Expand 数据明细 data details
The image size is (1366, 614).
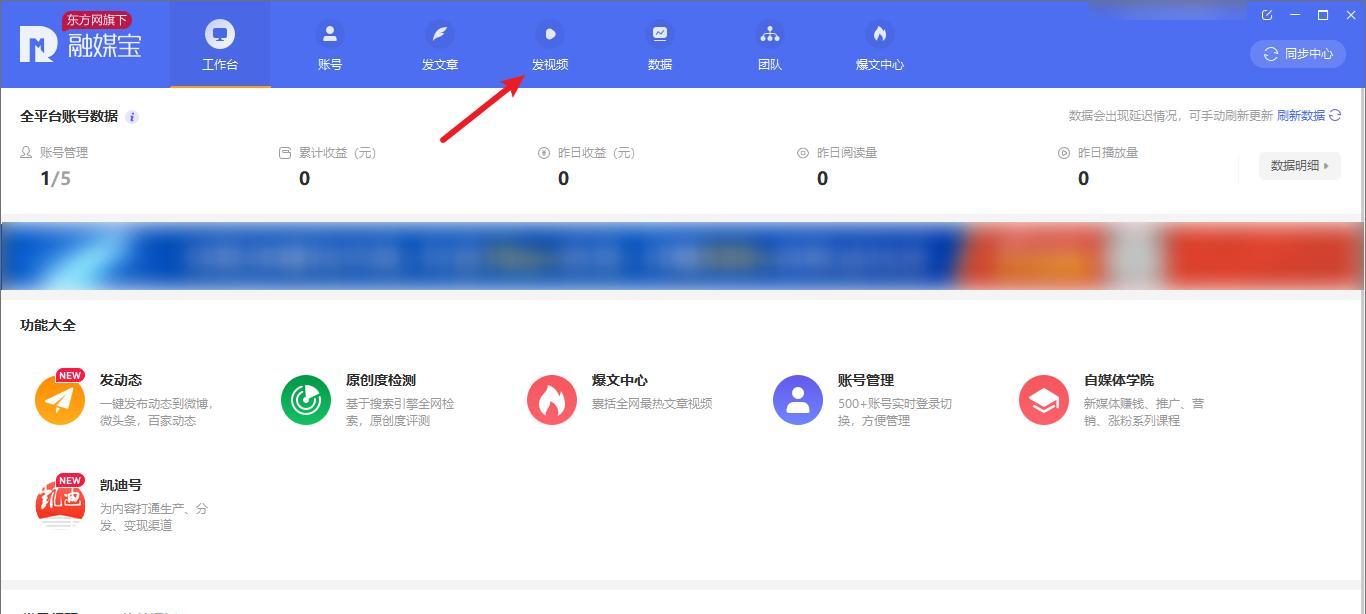click(x=1300, y=166)
